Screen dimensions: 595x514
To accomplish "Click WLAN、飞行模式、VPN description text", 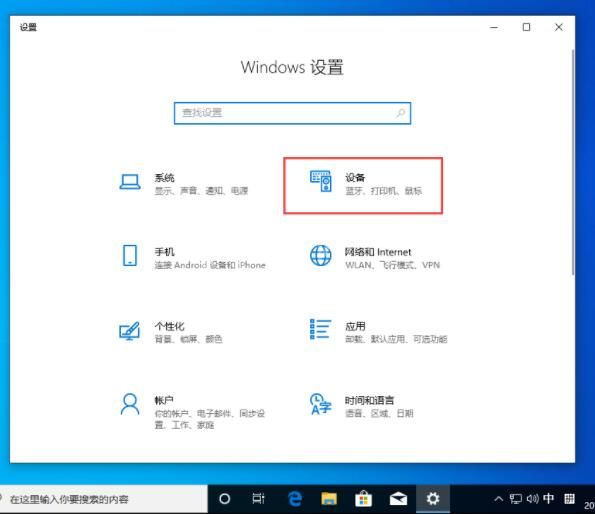I will [x=392, y=265].
